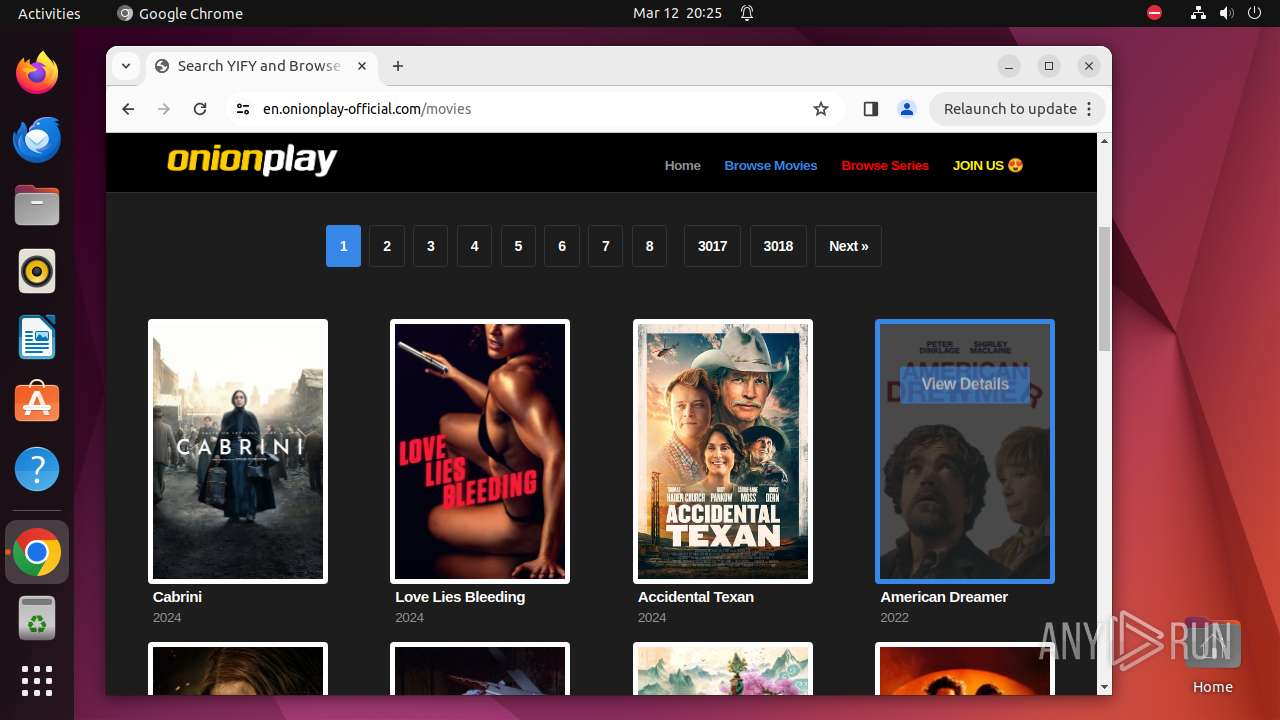This screenshot has width=1280, height=720.
Task: Open notification bell in top bar
Action: 747,13
